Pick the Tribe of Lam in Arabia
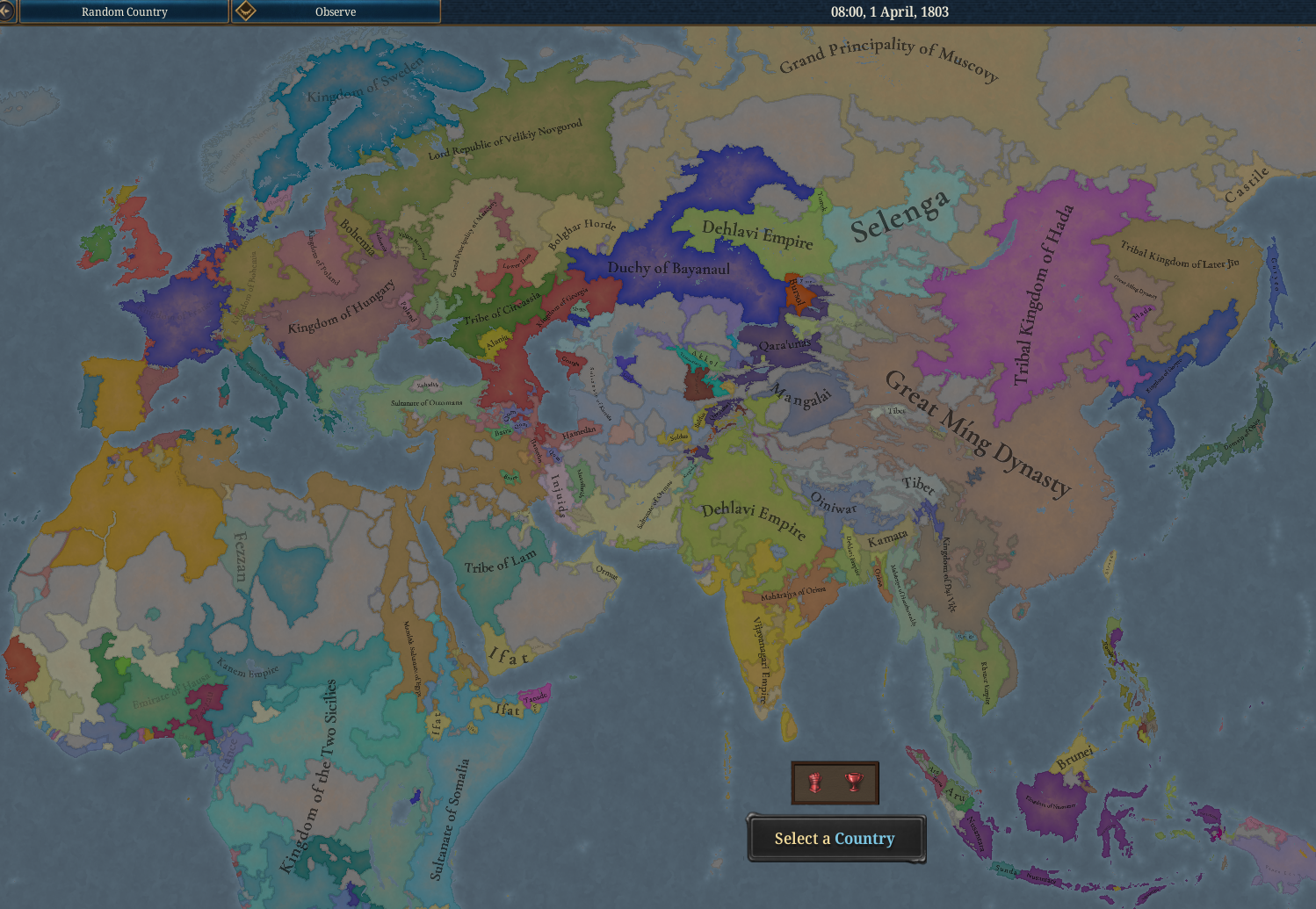 click(499, 562)
